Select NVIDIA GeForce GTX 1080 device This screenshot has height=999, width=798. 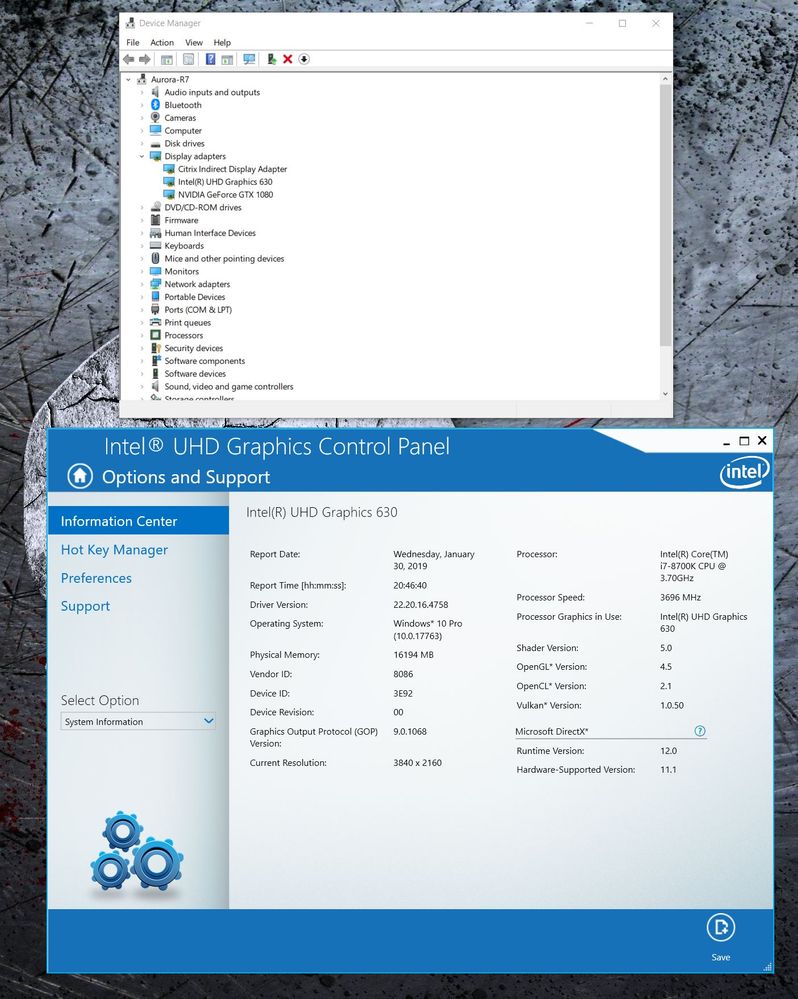coord(225,194)
